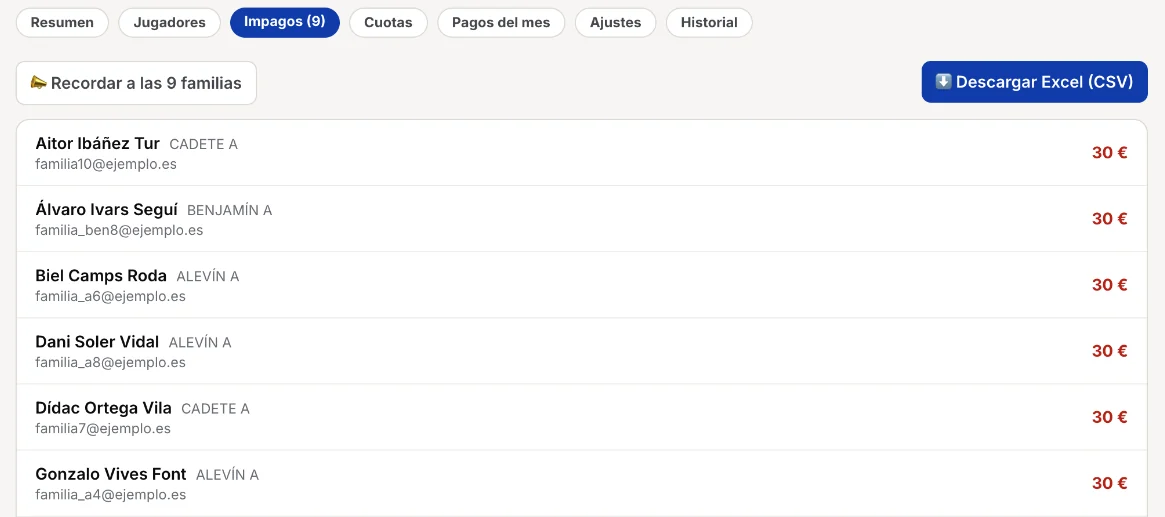Select player Biel Camps Roda
The height and width of the screenshot is (517, 1165).
101,276
